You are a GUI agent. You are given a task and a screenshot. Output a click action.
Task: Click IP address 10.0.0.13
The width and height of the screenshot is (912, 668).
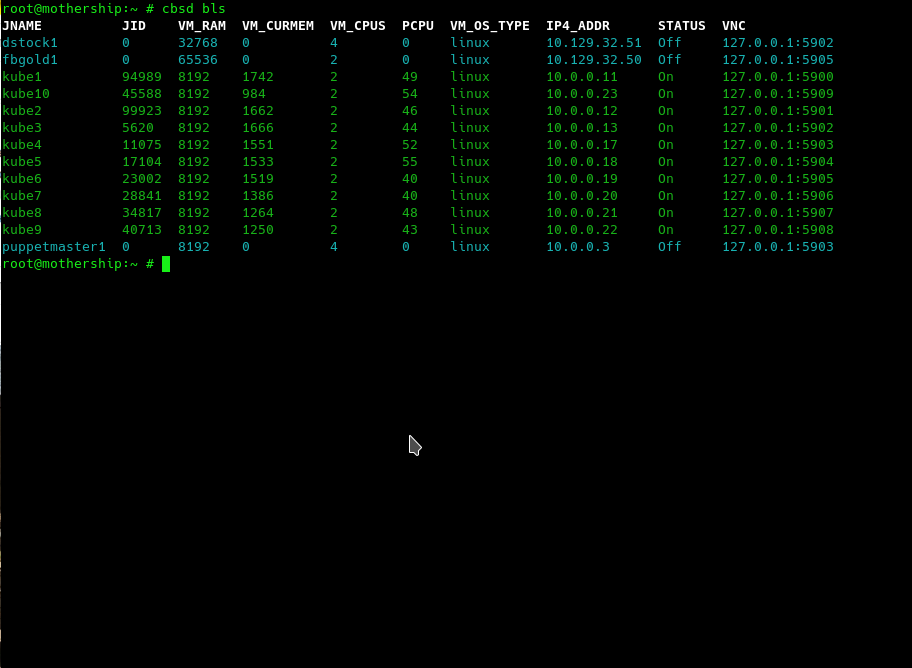click(x=582, y=127)
